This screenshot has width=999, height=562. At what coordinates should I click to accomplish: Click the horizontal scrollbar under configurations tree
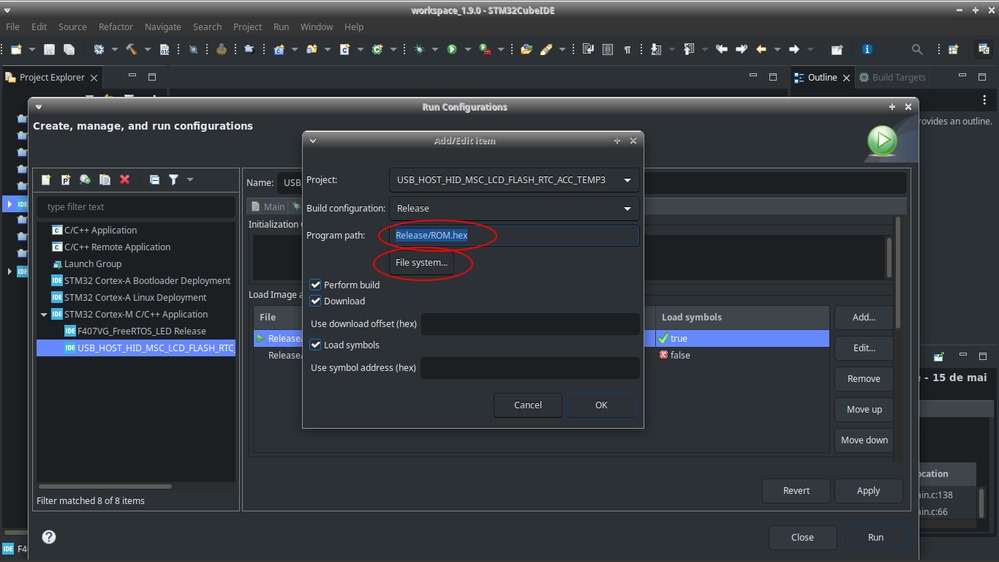104,486
